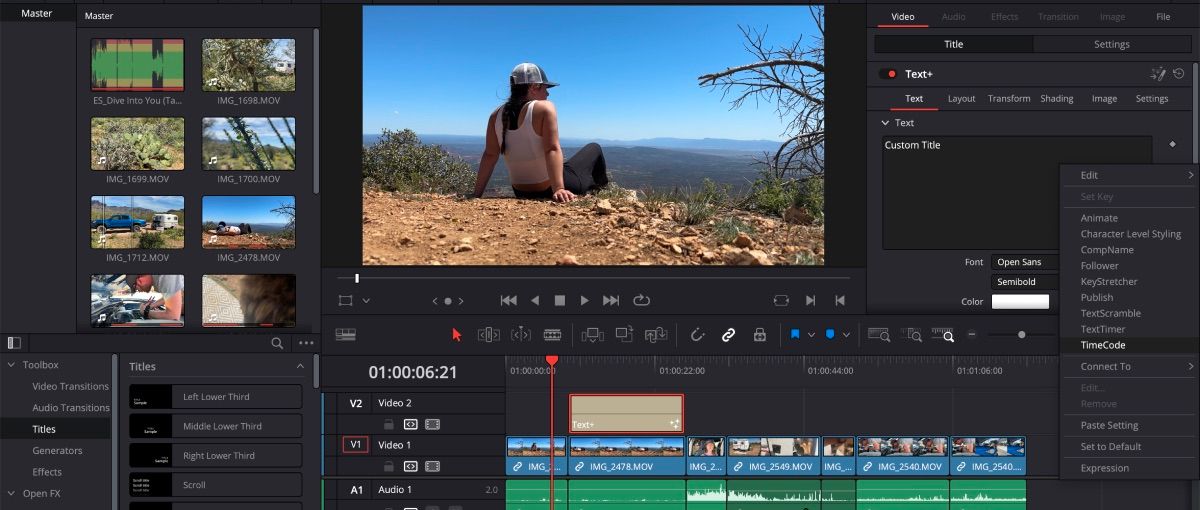The height and width of the screenshot is (510, 1200).
Task: Click the Styled Text keyframe diamond
Action: [1172, 144]
